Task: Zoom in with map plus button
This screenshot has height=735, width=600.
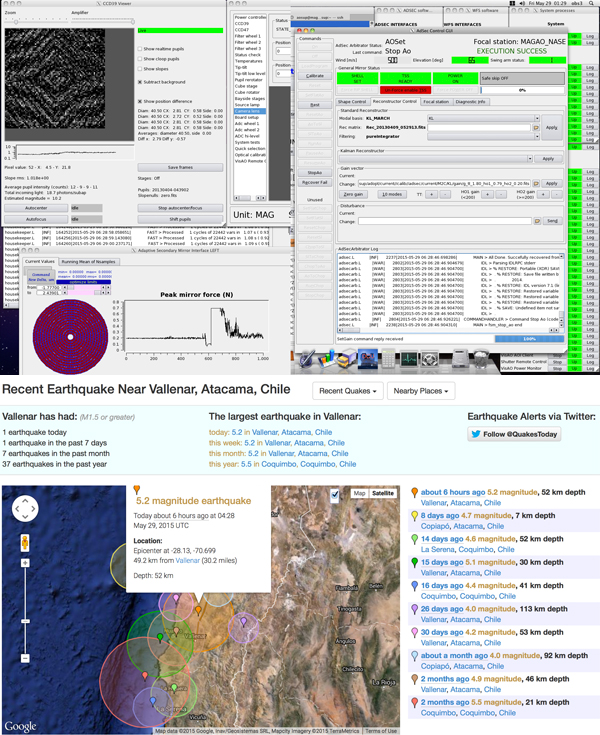Action: point(25,562)
